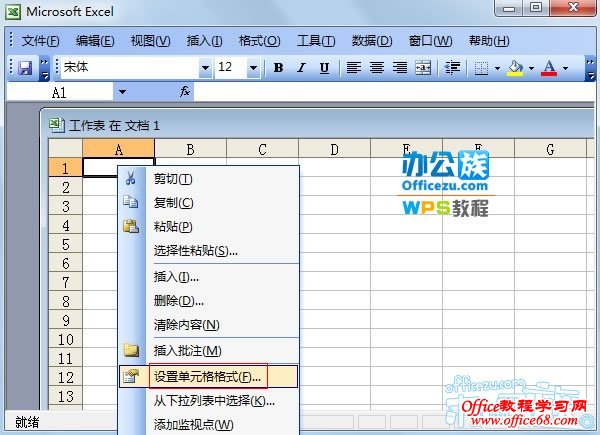Click the Excel icon in title bar
The height and width of the screenshot is (435, 600).
(13, 12)
